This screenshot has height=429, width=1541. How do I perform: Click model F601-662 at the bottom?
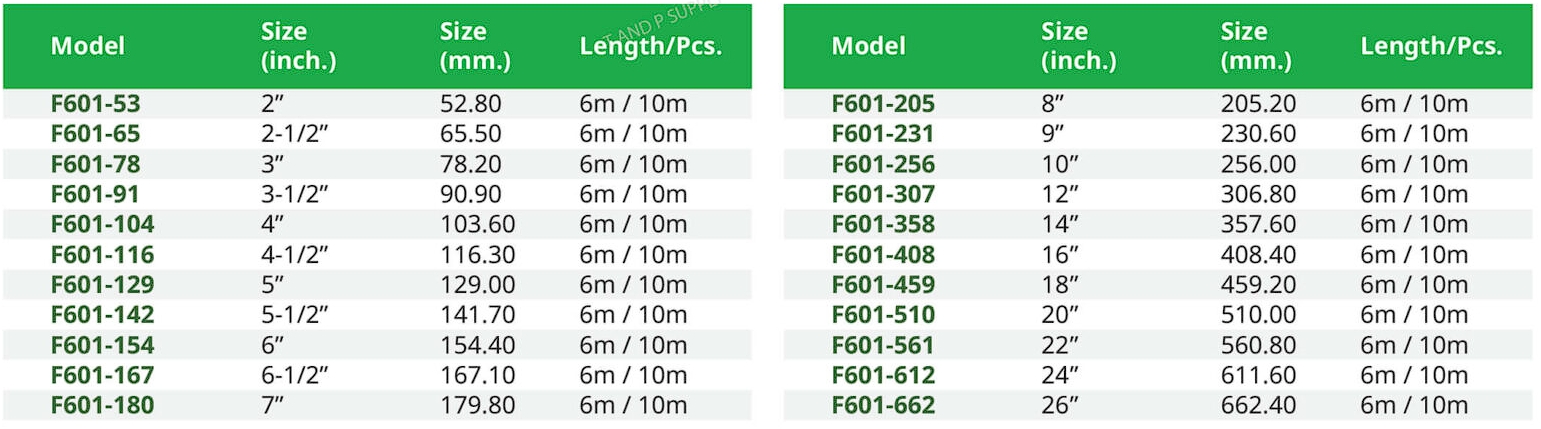(883, 406)
